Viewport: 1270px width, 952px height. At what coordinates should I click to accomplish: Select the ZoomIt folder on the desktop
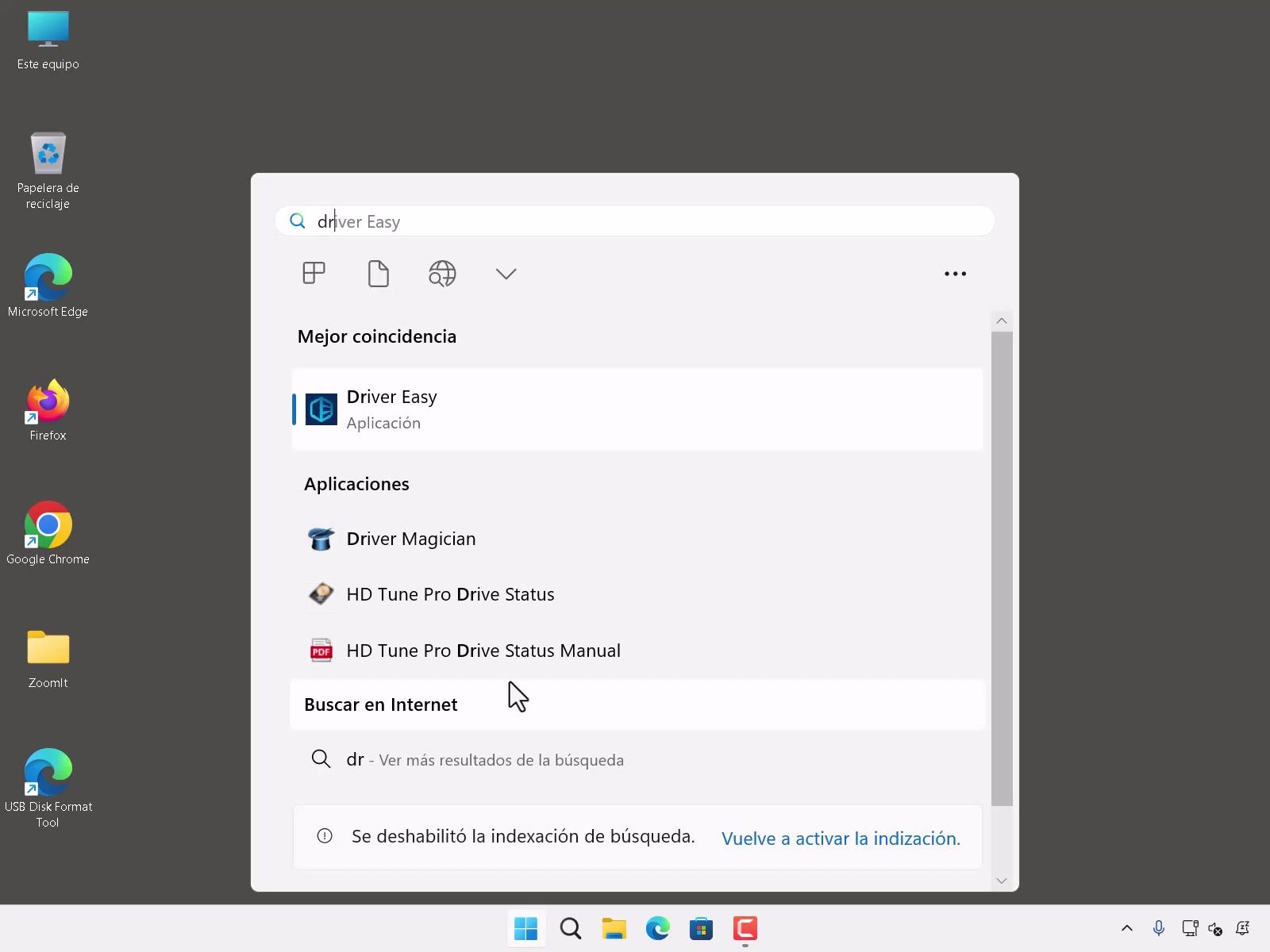click(x=48, y=658)
